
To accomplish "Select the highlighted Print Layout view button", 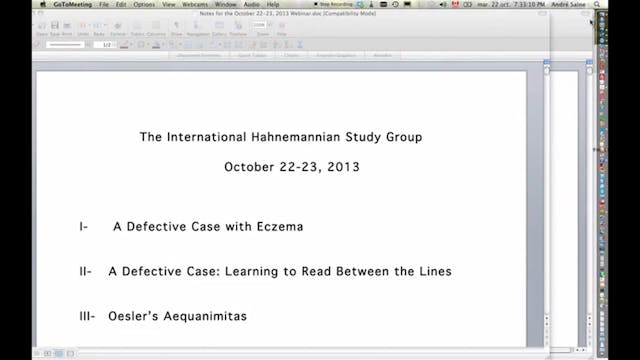I will click(59, 353).
